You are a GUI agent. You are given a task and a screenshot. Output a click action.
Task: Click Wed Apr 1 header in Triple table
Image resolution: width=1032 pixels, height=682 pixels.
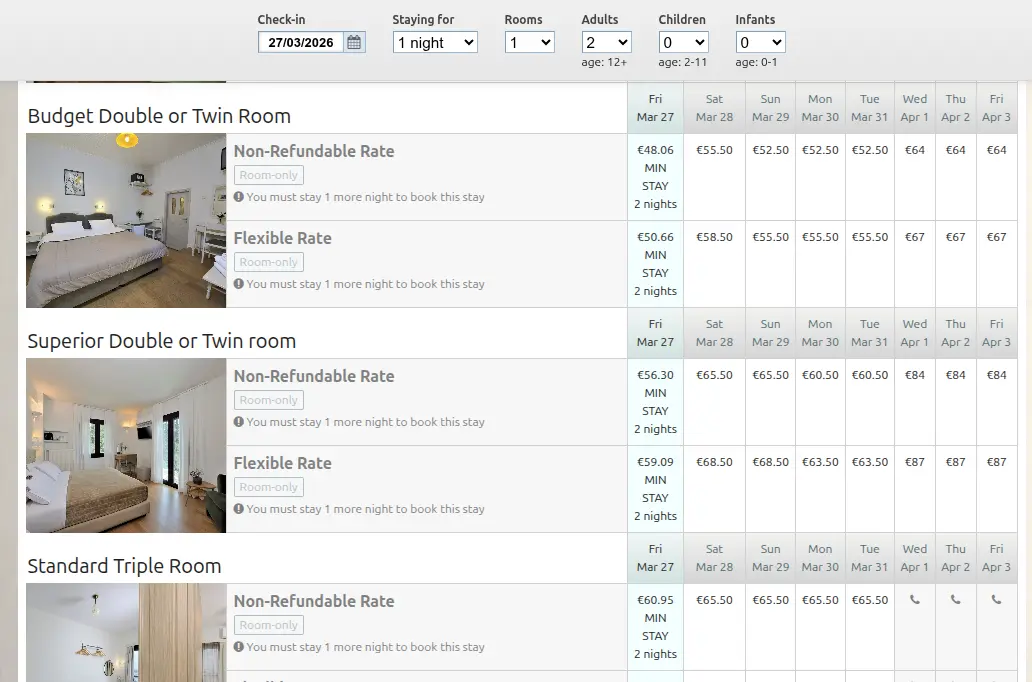click(x=915, y=558)
